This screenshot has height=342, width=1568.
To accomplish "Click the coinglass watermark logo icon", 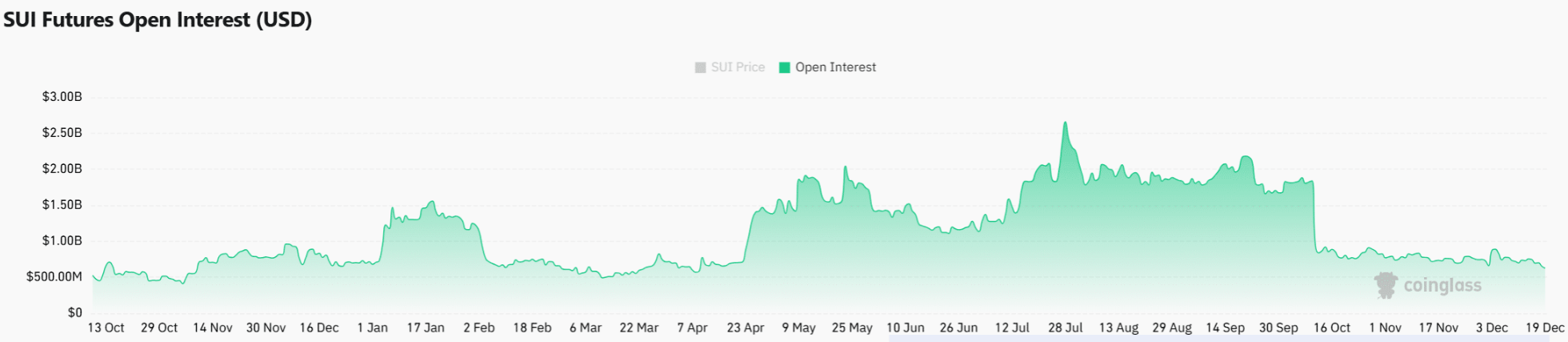I will 1386,285.
